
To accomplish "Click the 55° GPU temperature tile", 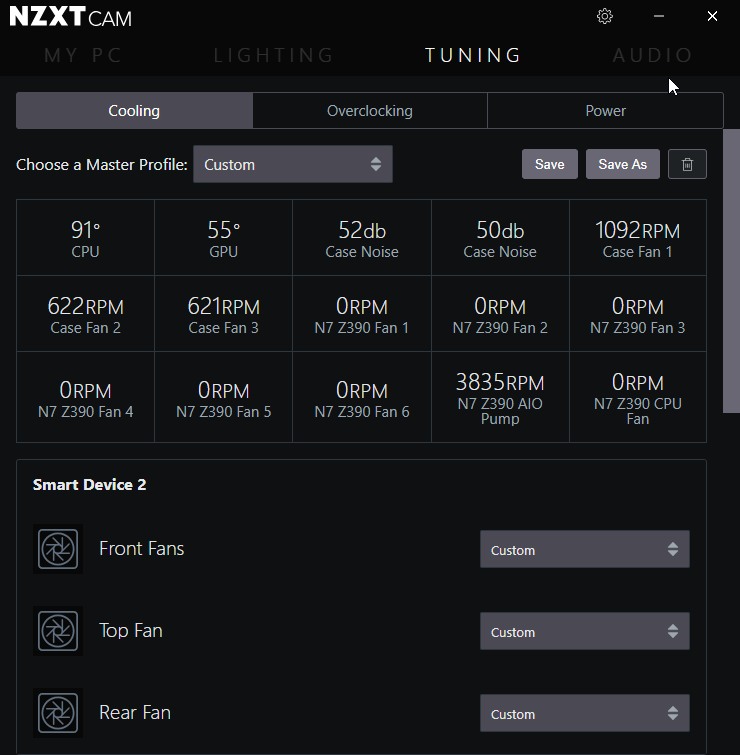I will pos(223,238).
